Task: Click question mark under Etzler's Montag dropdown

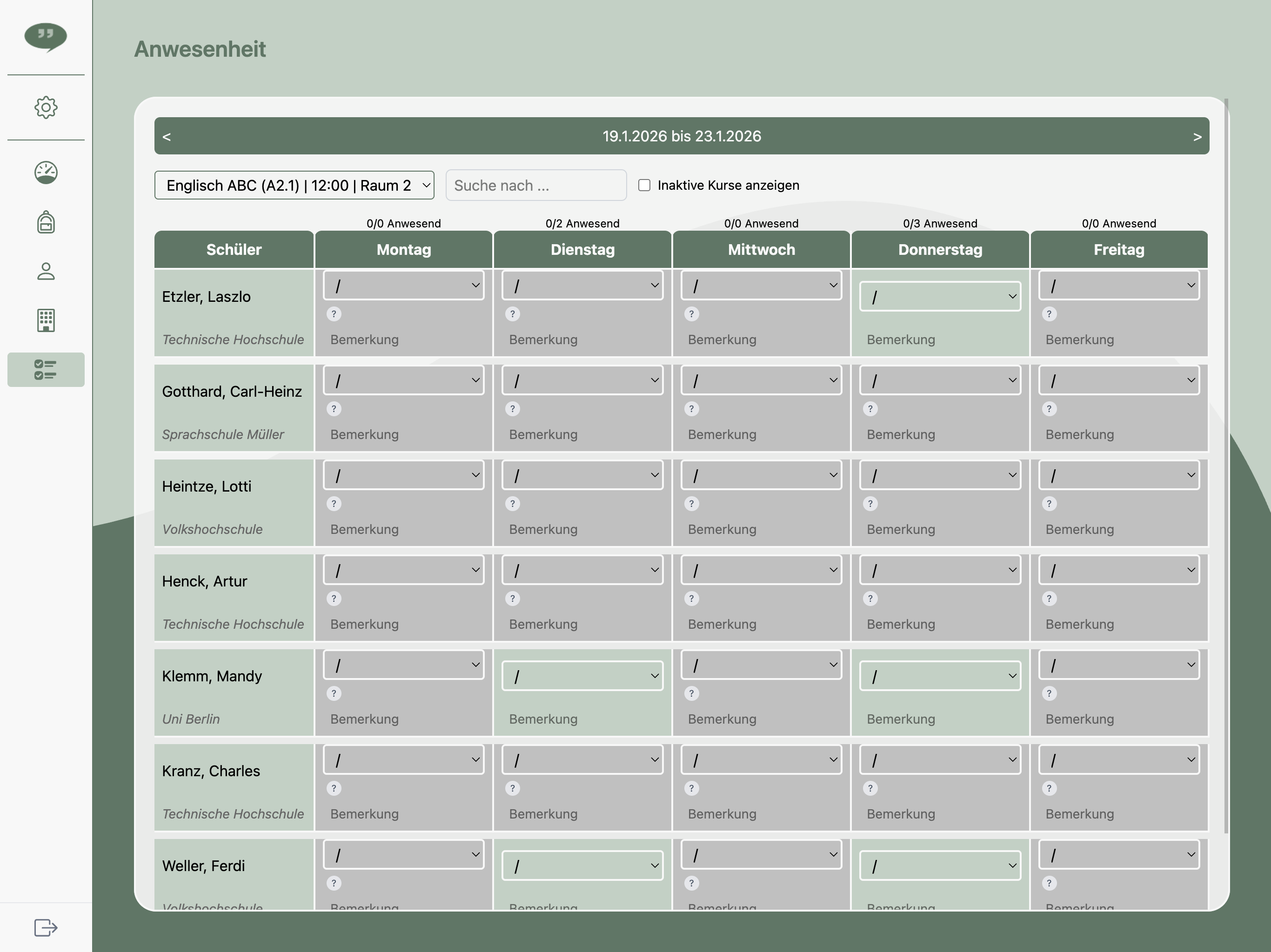Action: (334, 314)
